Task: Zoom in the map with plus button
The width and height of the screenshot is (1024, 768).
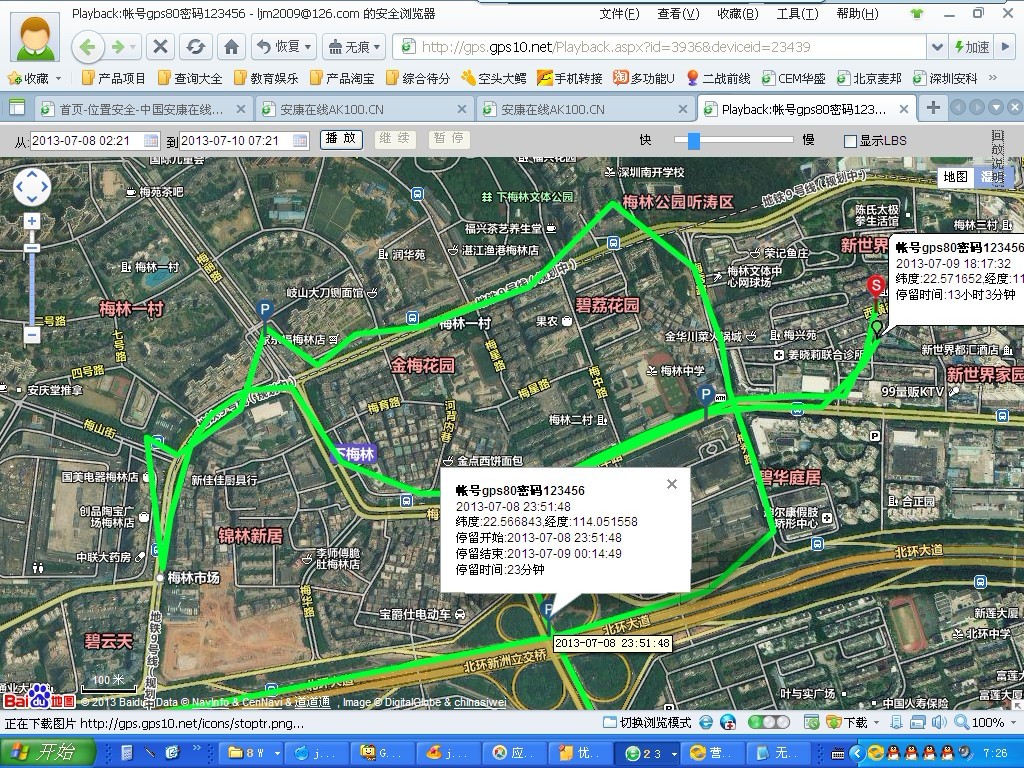Action: coord(32,221)
